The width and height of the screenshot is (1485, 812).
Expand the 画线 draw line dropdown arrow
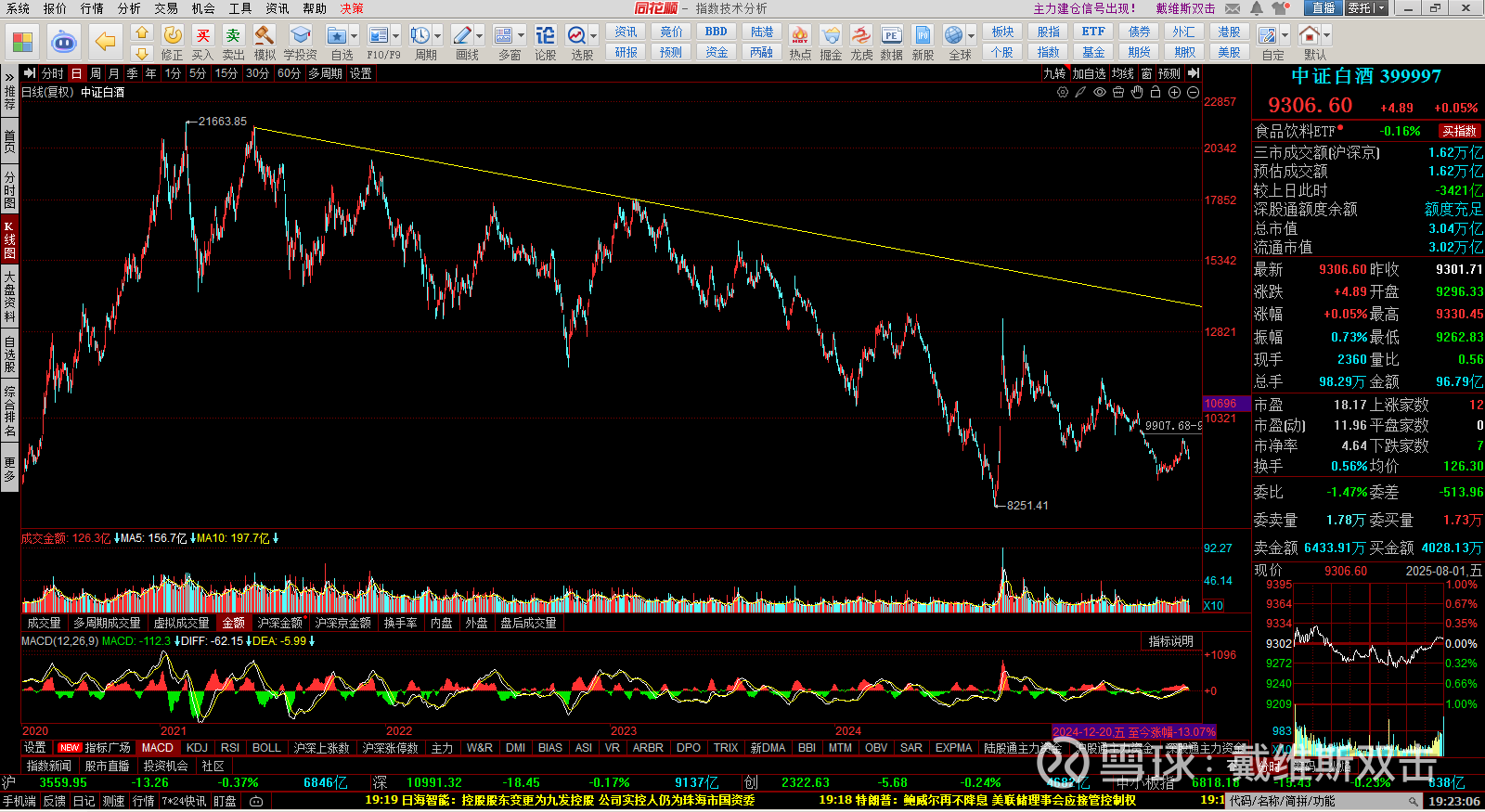[479, 35]
